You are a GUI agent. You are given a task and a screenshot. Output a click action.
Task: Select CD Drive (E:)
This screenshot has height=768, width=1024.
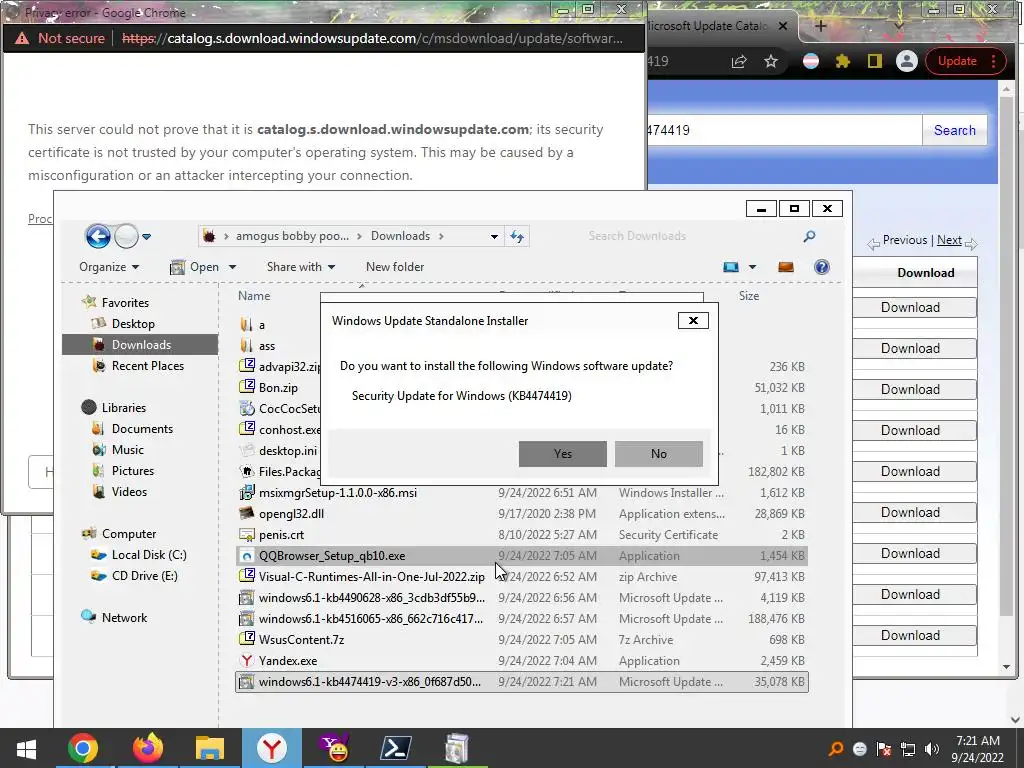144,576
